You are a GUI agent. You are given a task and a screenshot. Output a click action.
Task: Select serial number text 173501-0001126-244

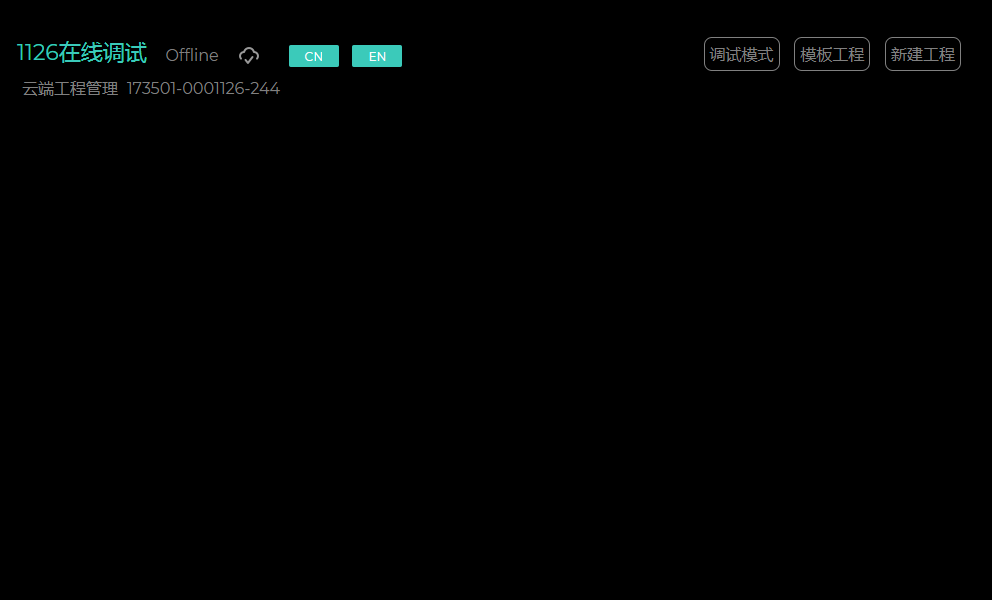coord(203,89)
